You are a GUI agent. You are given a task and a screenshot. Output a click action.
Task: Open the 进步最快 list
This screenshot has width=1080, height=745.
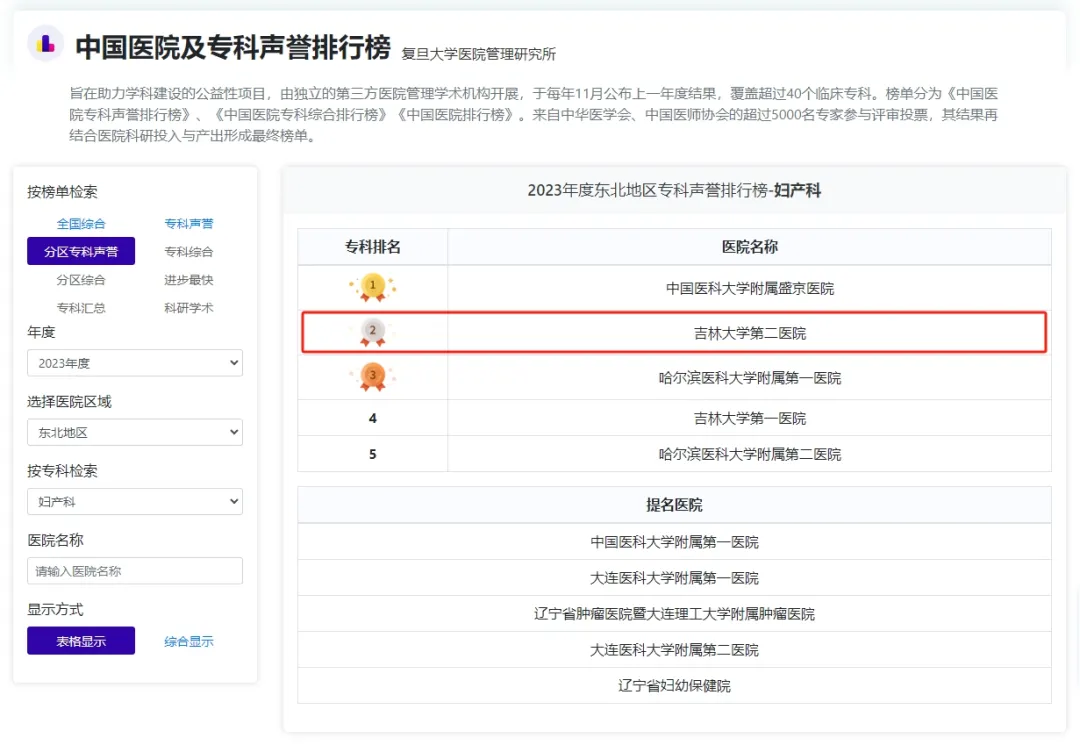[x=189, y=280]
